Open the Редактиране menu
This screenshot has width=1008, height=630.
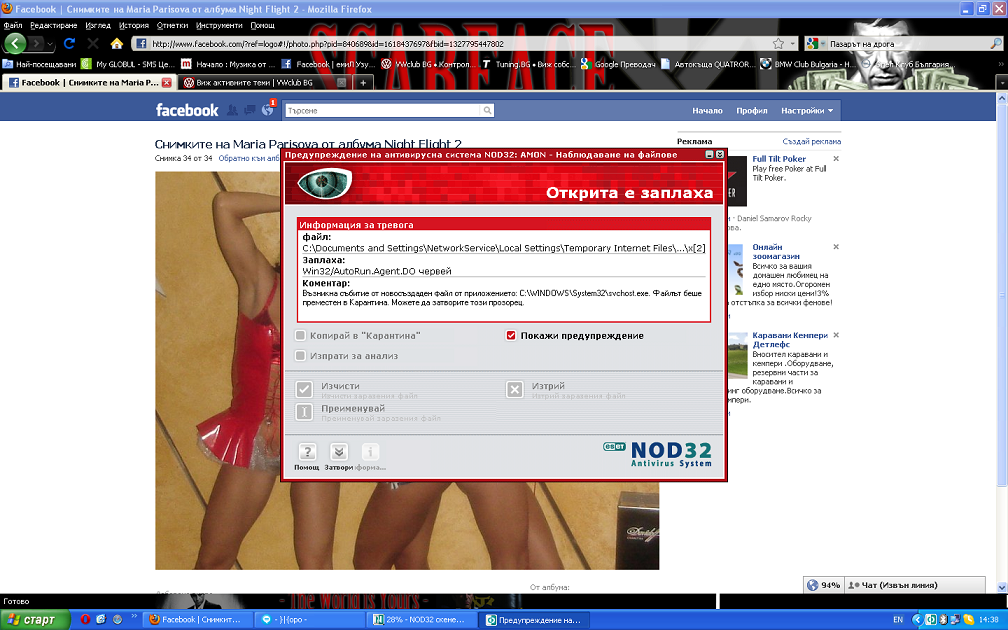coord(53,26)
